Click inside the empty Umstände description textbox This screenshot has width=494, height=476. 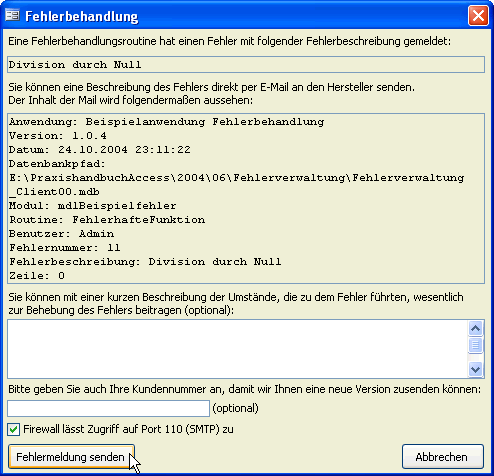coord(237,349)
